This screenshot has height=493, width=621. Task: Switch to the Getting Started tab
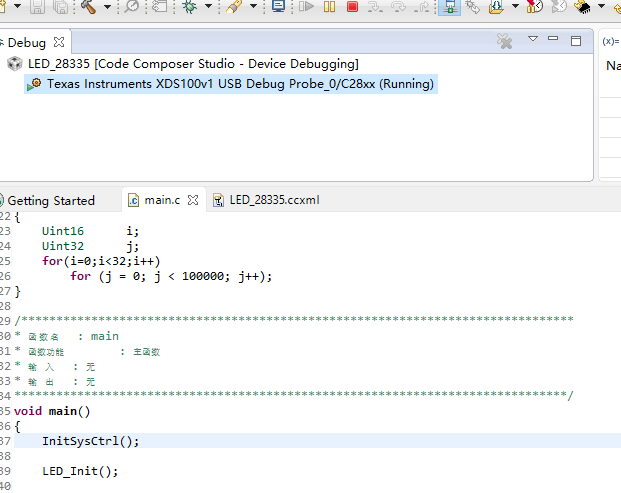coord(51,200)
